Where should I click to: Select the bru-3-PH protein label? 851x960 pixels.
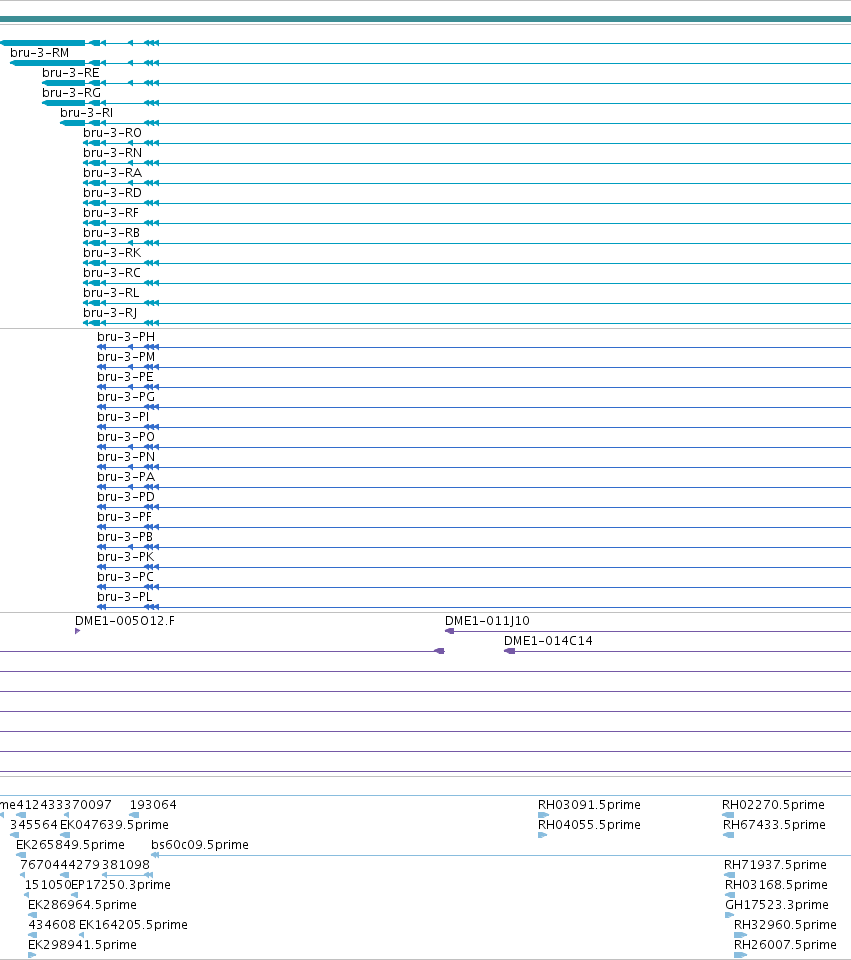[126, 337]
